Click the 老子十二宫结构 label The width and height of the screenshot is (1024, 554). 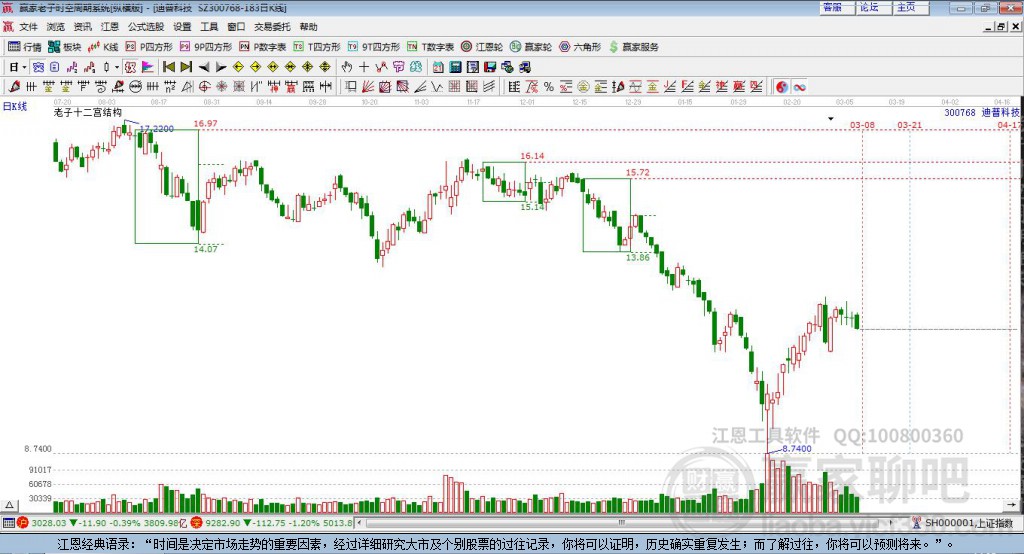pyautogui.click(x=88, y=112)
